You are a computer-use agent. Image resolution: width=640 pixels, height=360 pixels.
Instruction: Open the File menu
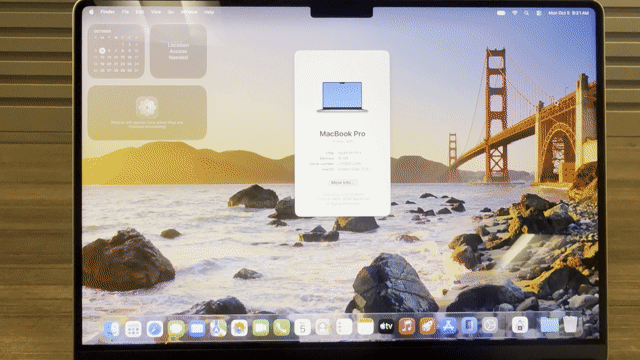125,12
